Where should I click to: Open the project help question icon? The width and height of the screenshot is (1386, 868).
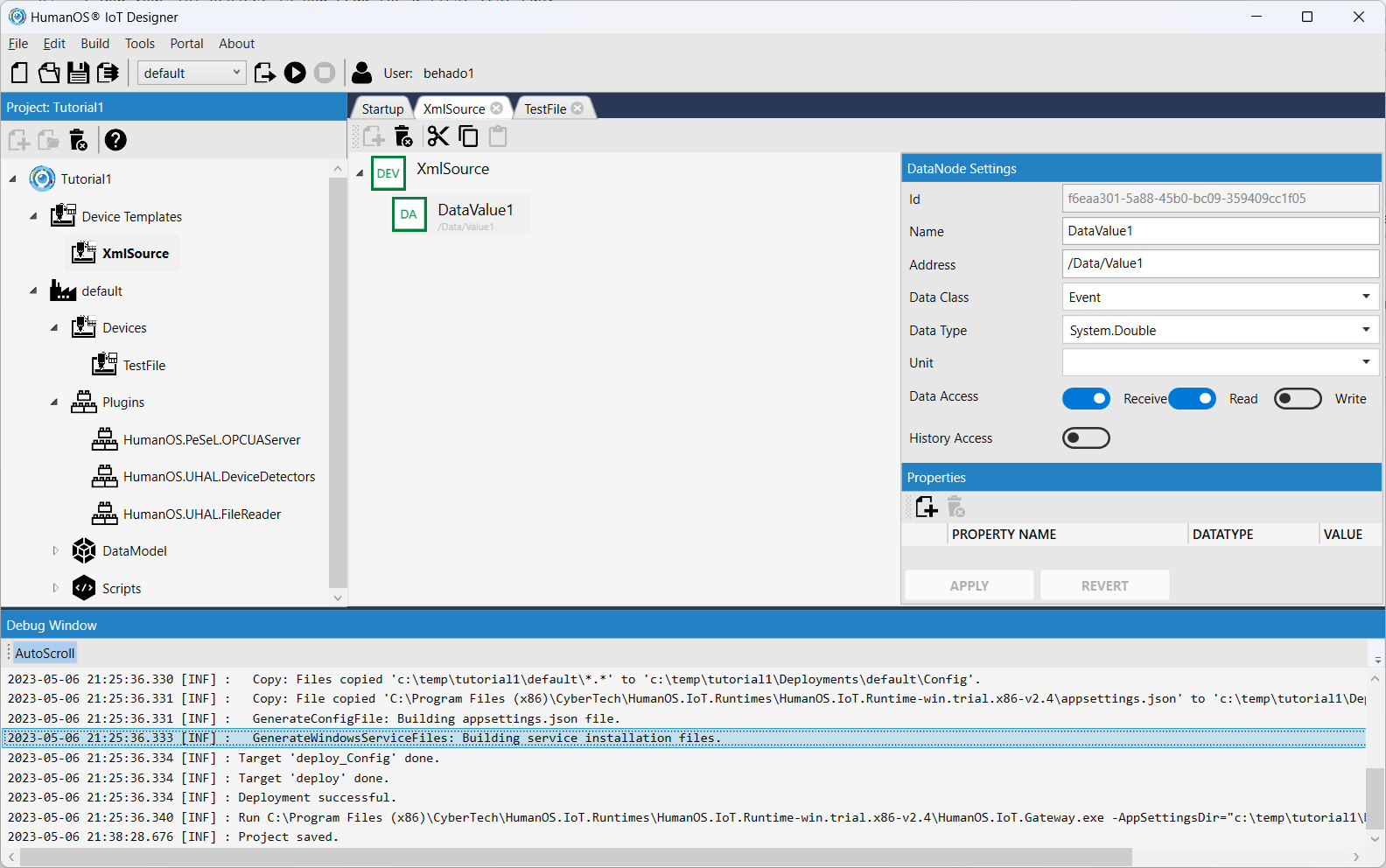pyautogui.click(x=115, y=140)
